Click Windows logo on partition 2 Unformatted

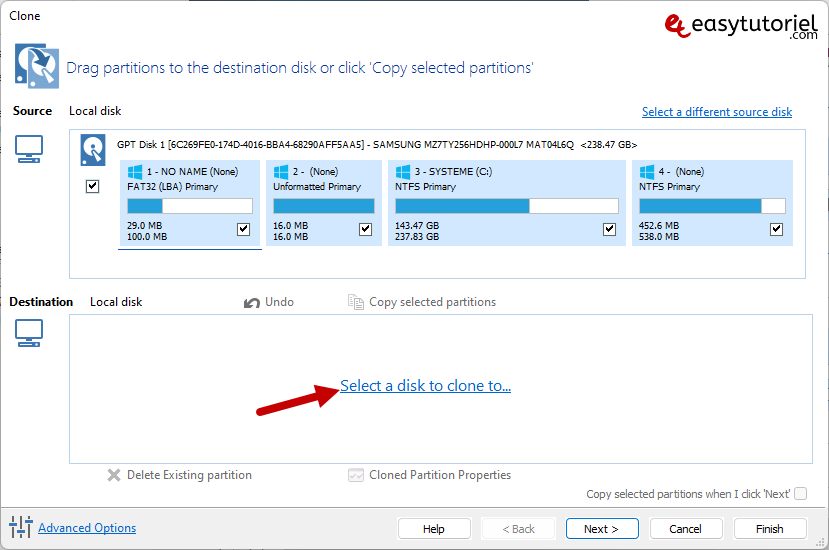tap(281, 172)
